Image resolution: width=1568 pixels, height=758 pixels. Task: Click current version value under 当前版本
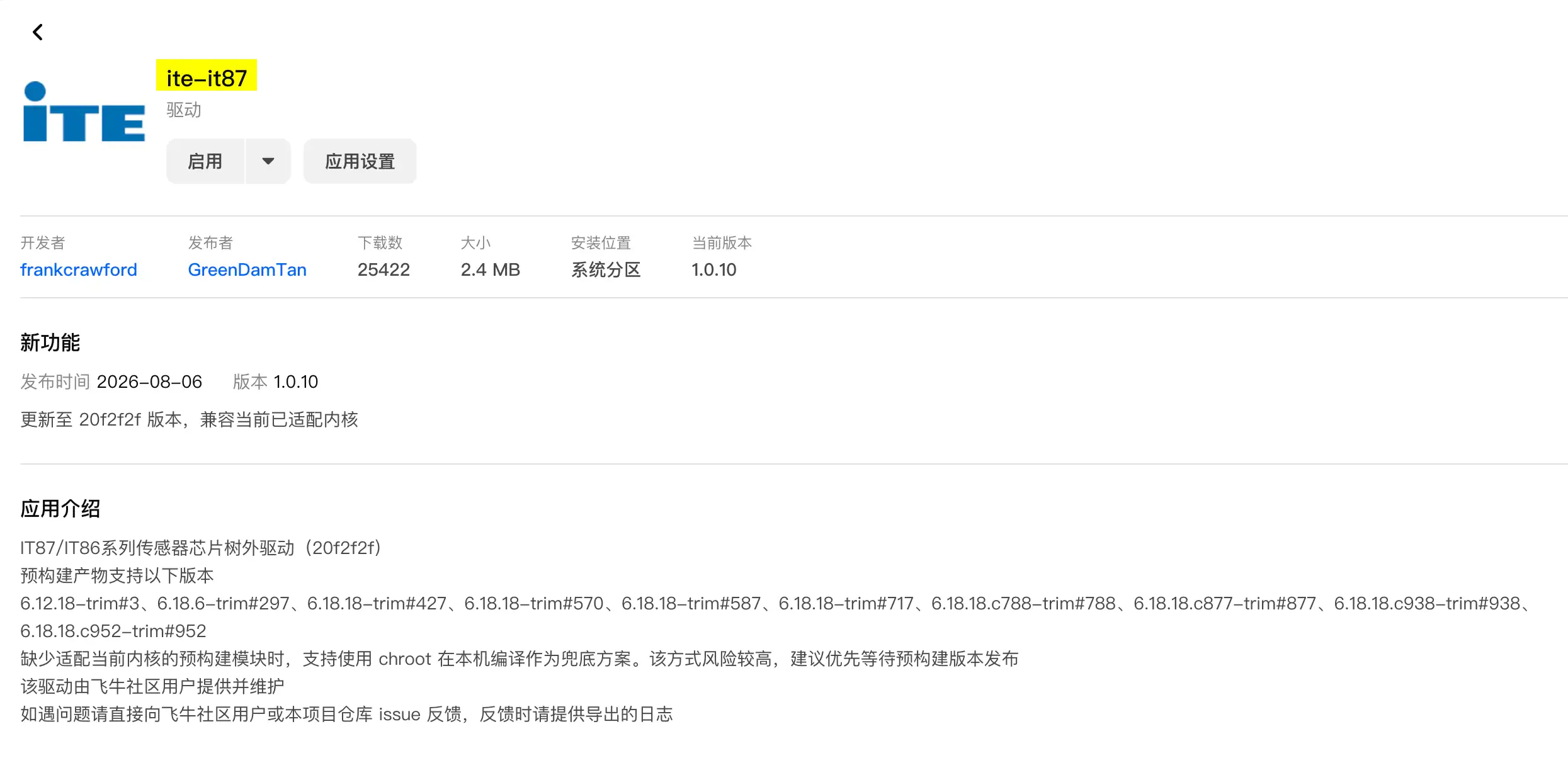[714, 270]
